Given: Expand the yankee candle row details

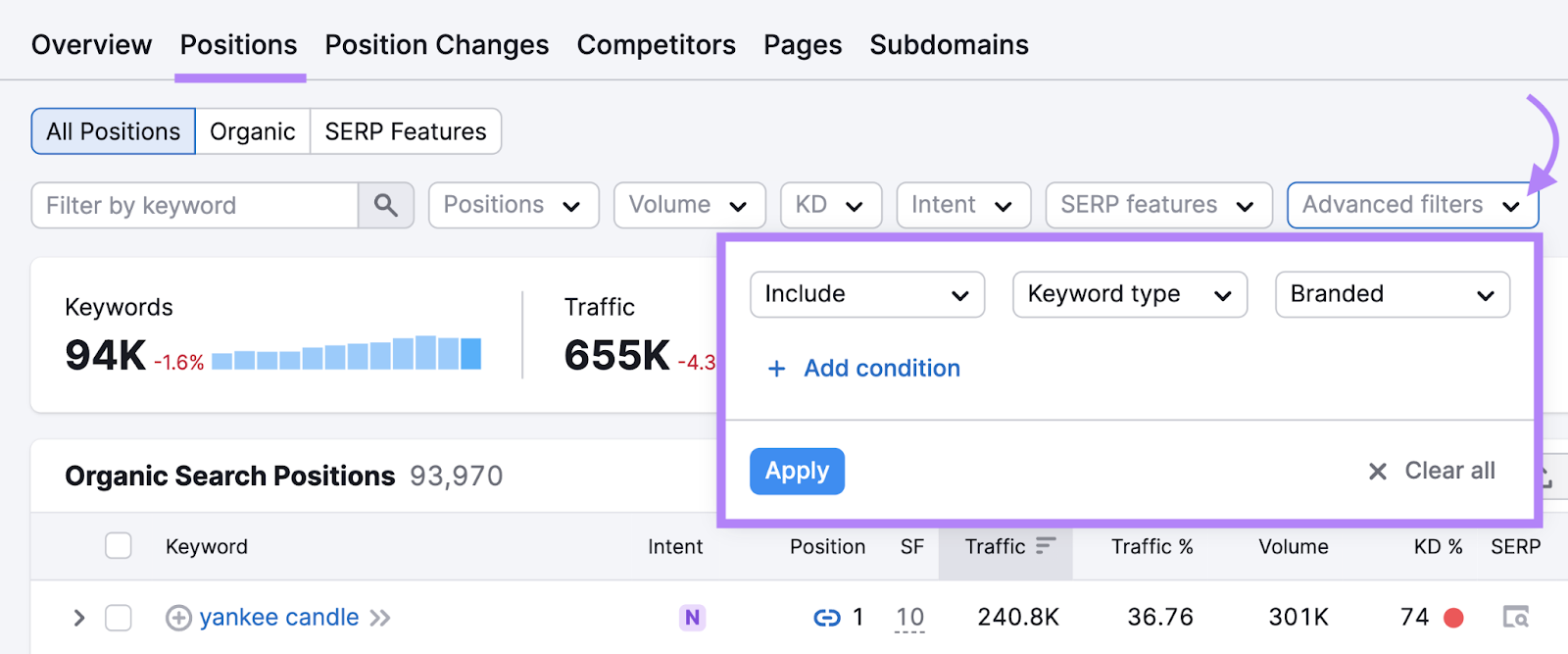Looking at the screenshot, I should point(79,618).
